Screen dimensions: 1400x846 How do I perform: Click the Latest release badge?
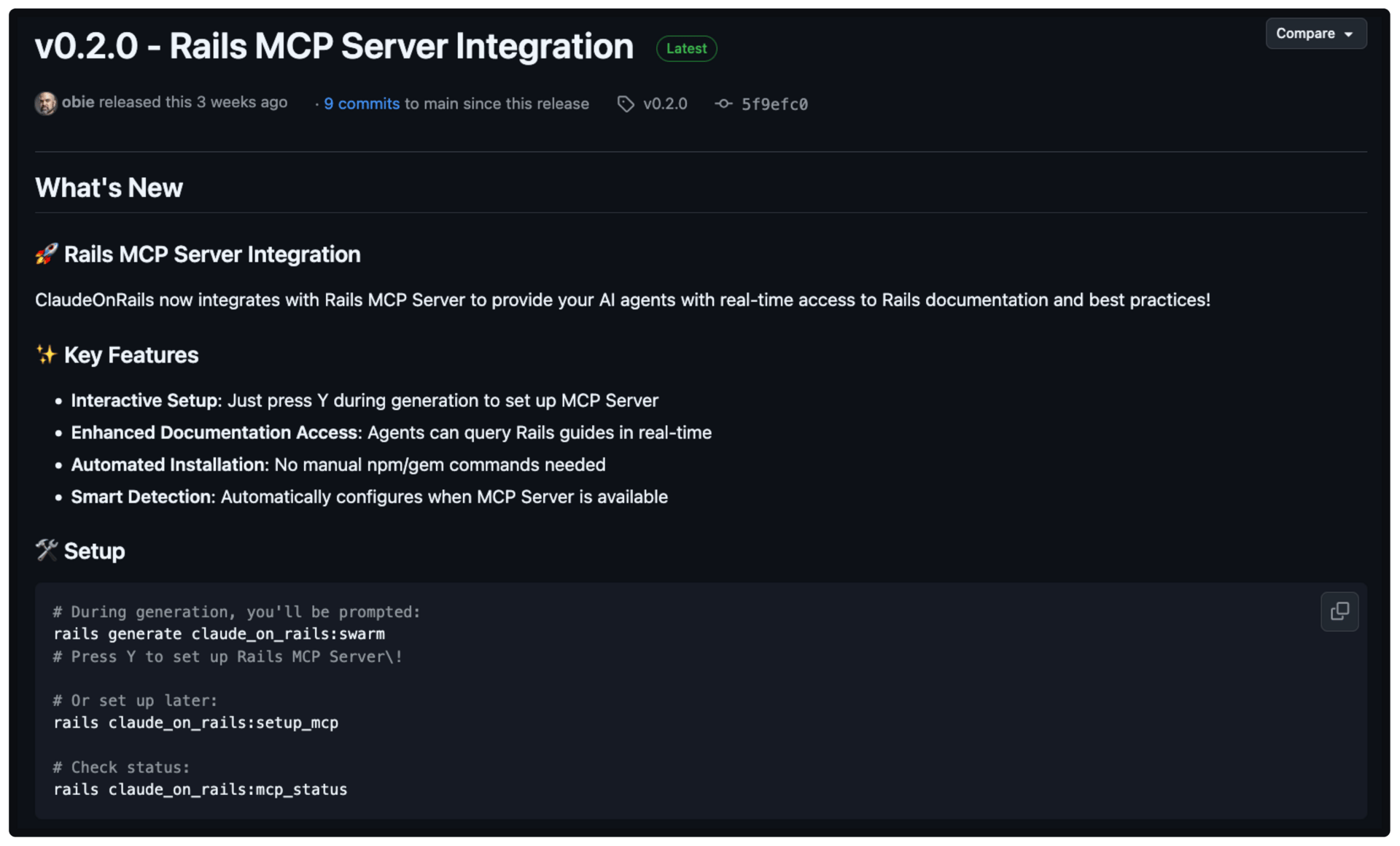coord(686,48)
